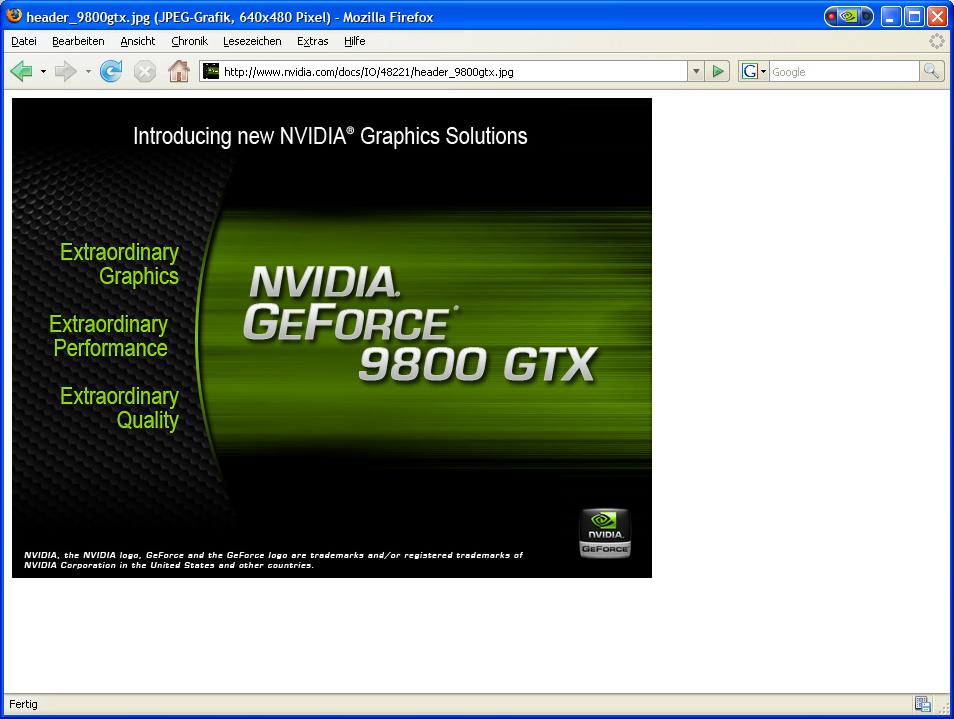The width and height of the screenshot is (954, 719).
Task: Click the Firefox icon in title bar
Action: [13, 15]
